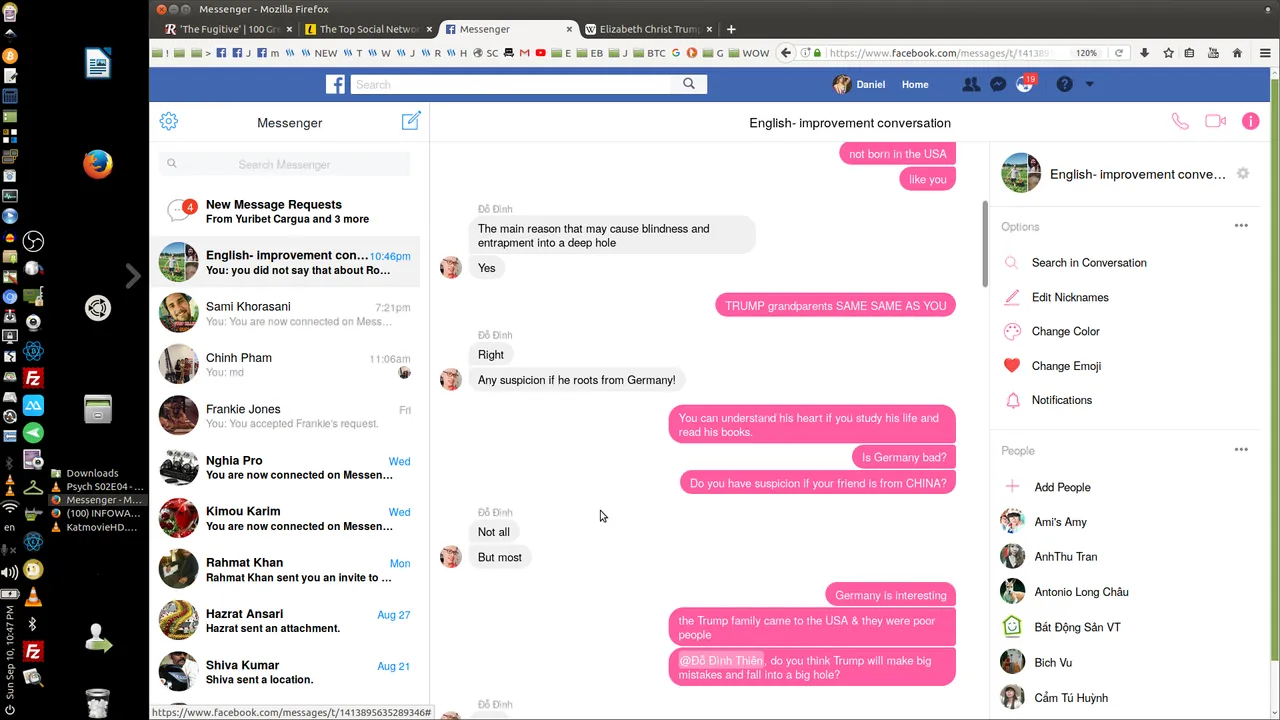Image resolution: width=1280 pixels, height=720 pixels.
Task: Open the Trash icon on the desktop
Action: pos(97,703)
